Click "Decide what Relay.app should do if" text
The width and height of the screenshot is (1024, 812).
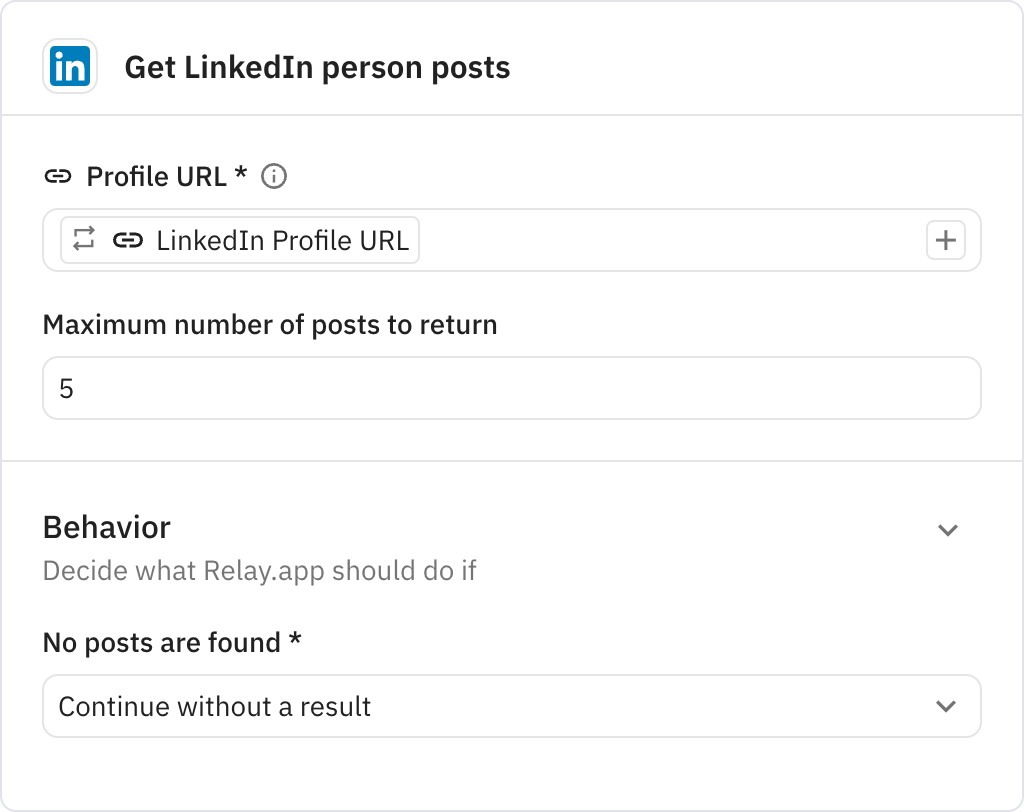tap(260, 572)
